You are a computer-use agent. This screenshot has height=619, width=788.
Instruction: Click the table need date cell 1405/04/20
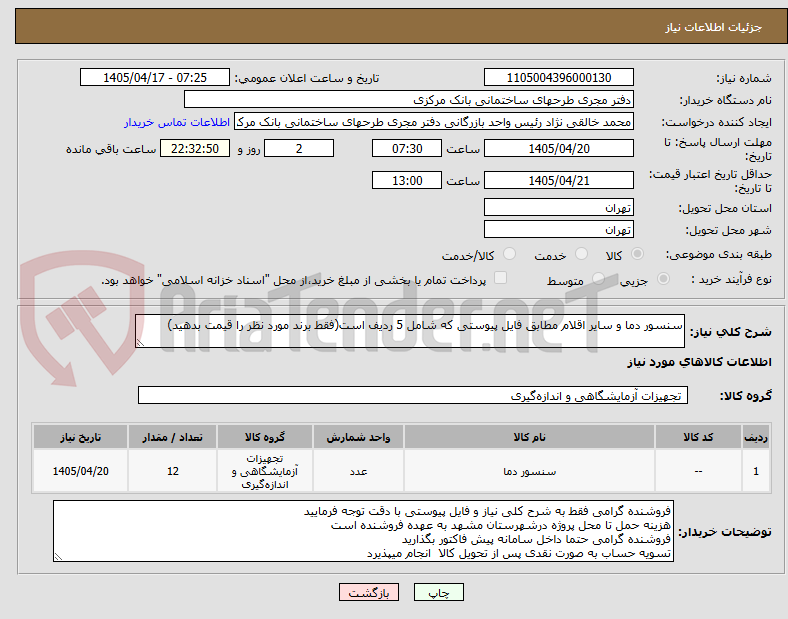[80, 471]
